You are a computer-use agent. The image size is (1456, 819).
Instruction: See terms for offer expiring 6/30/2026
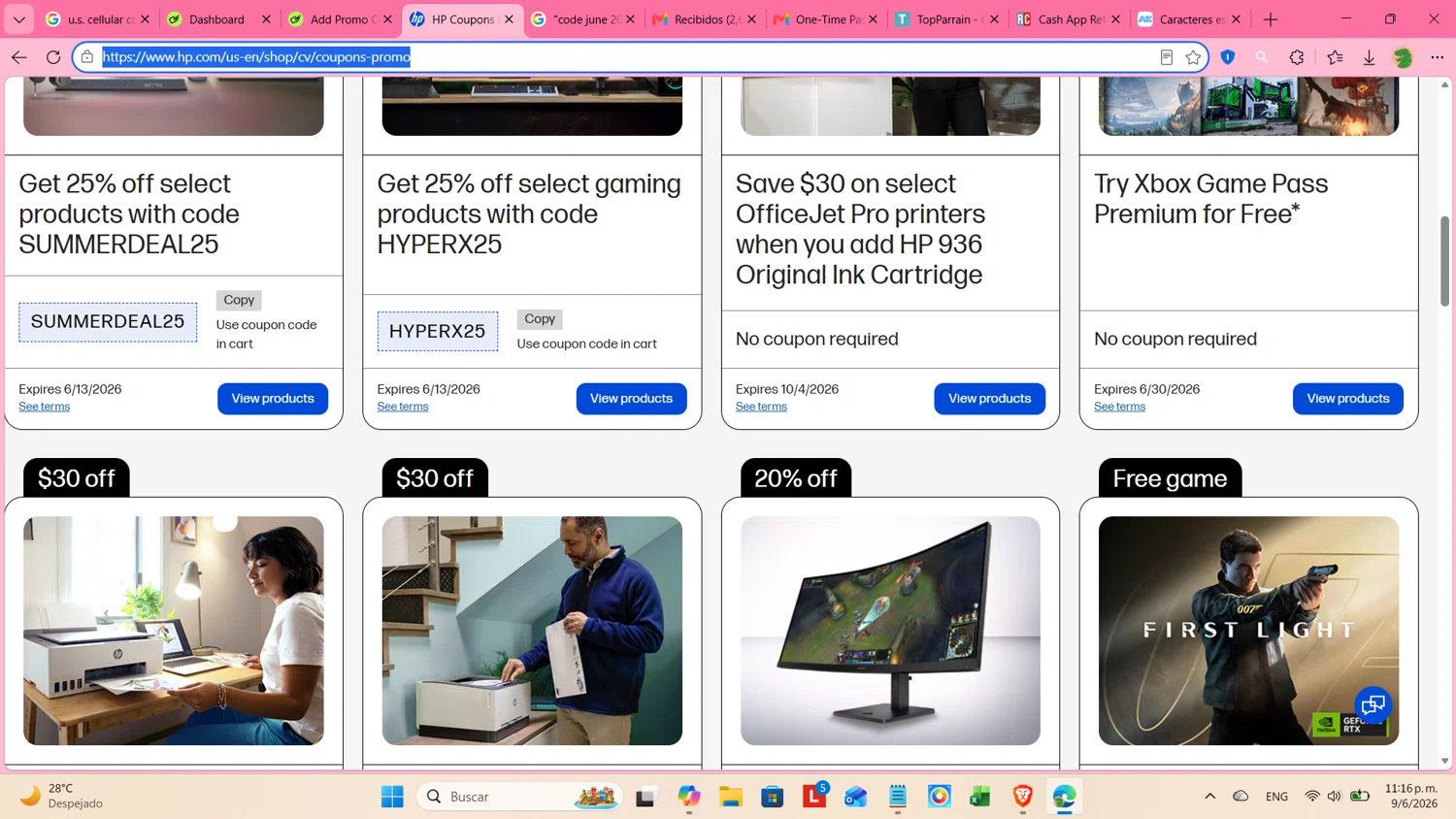(1119, 407)
